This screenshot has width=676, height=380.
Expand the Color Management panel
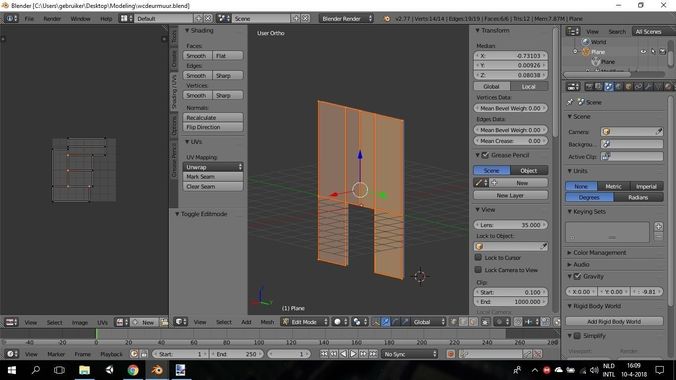[599, 252]
